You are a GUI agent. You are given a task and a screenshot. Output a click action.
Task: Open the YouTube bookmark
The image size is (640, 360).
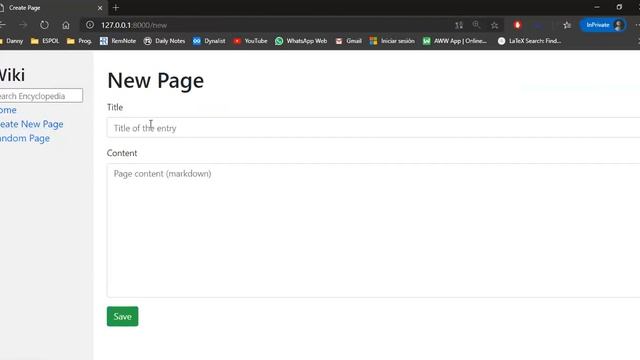tap(250, 41)
